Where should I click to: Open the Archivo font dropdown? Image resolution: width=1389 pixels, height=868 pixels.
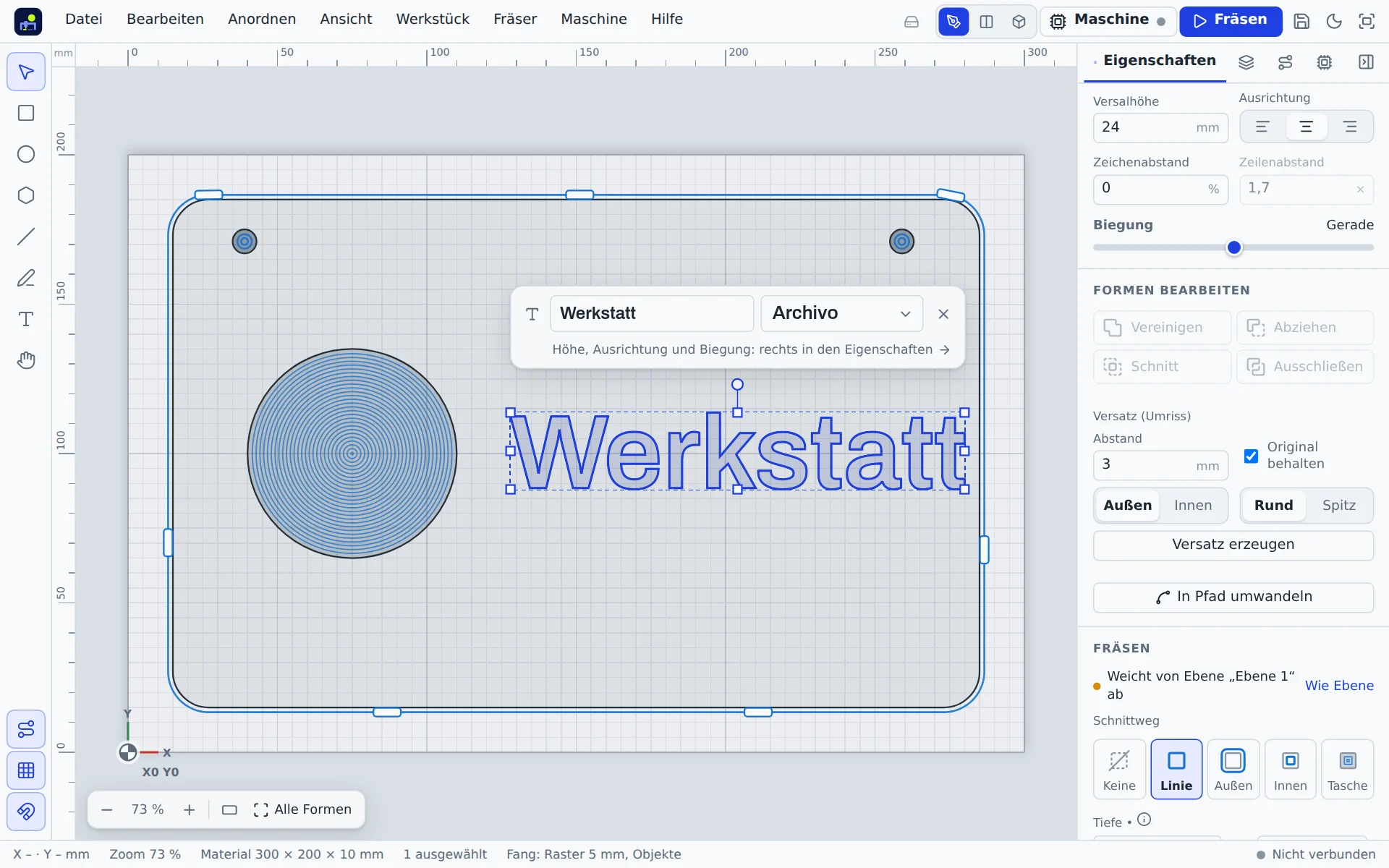tap(841, 313)
